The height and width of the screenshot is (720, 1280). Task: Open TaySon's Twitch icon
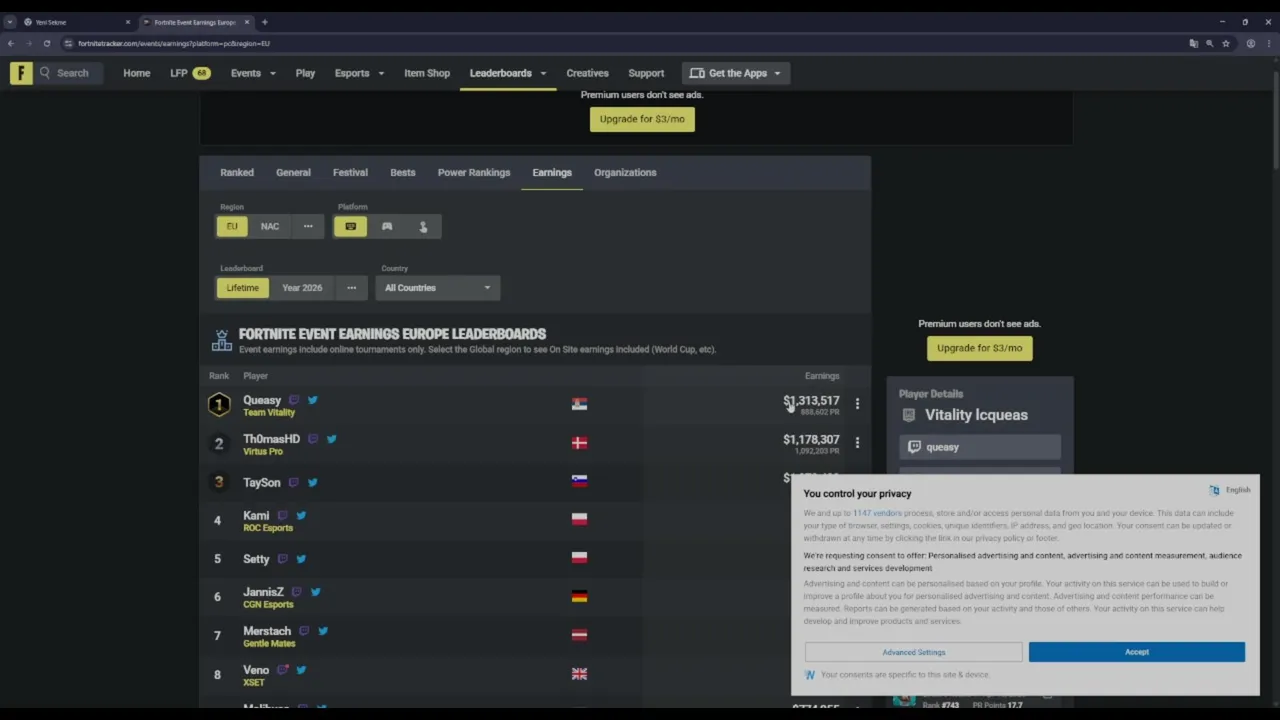294,482
